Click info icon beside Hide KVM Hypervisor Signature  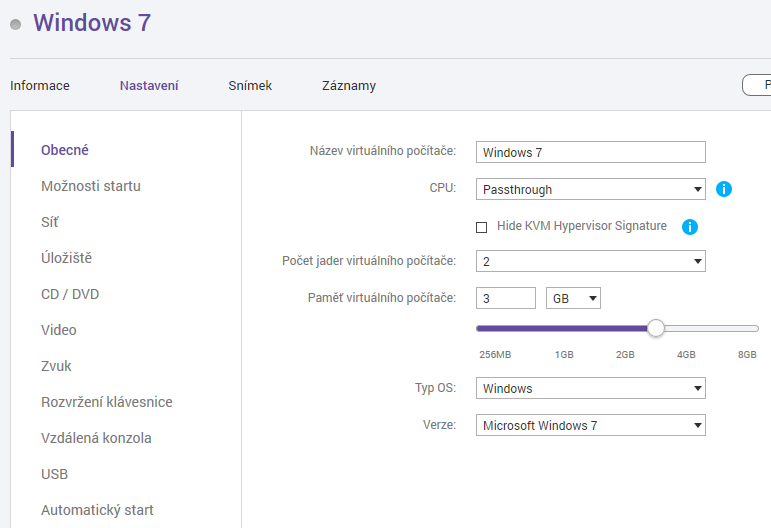[x=689, y=227]
